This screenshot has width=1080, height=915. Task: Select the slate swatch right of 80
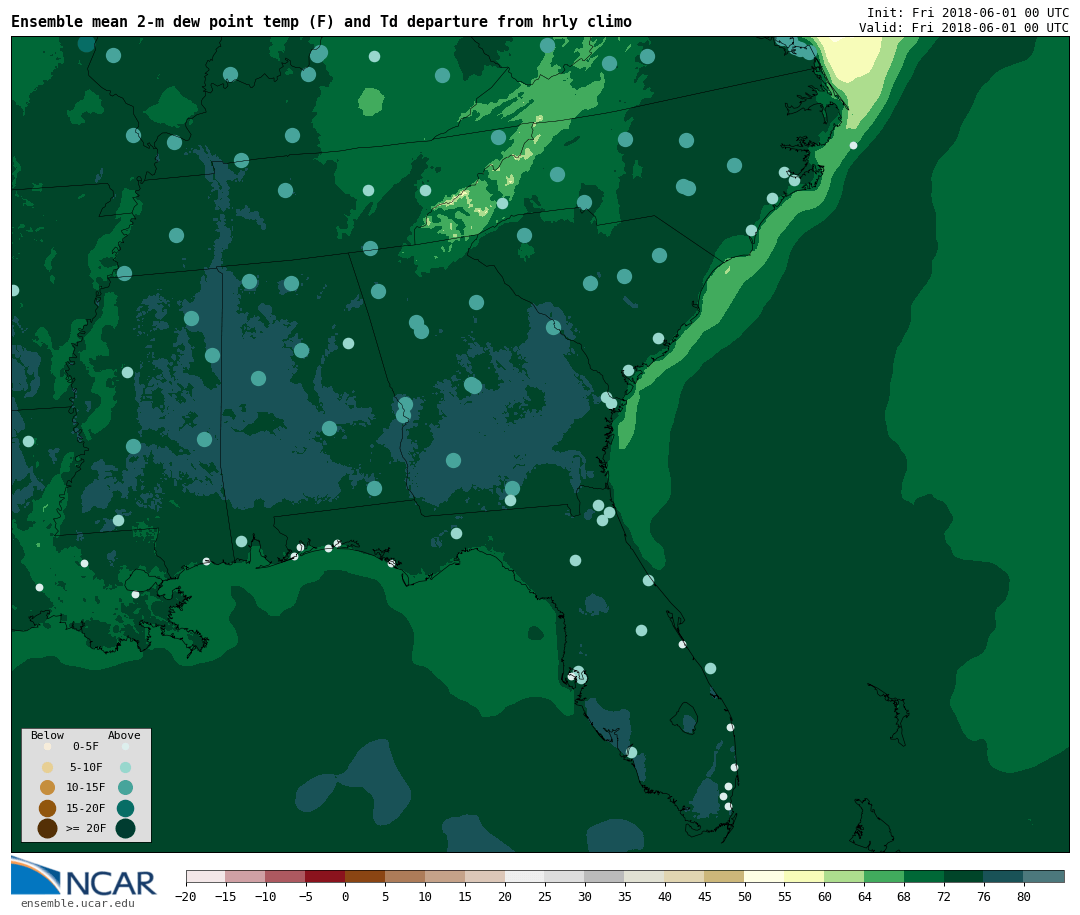1044,877
